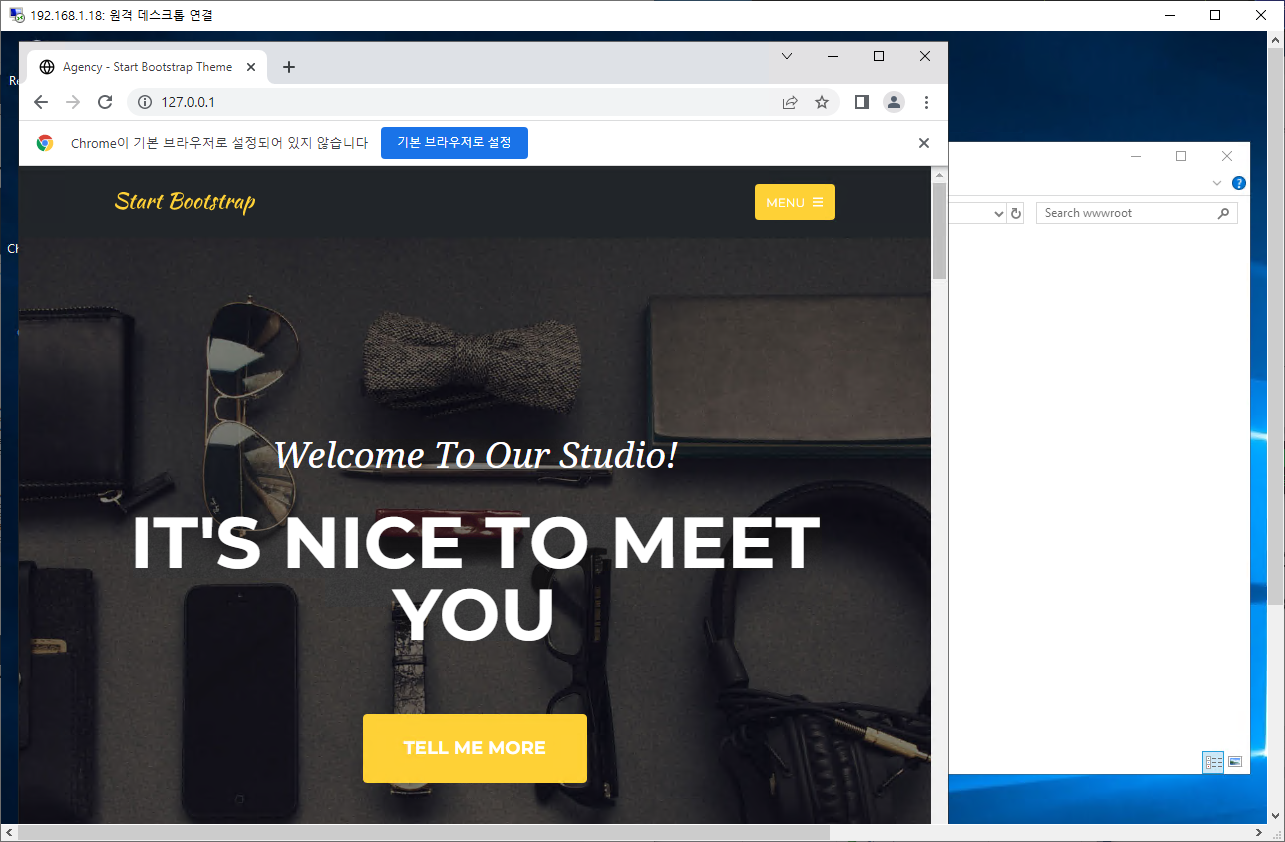
Task: Expand Explorer address history dropdown
Action: click(998, 213)
